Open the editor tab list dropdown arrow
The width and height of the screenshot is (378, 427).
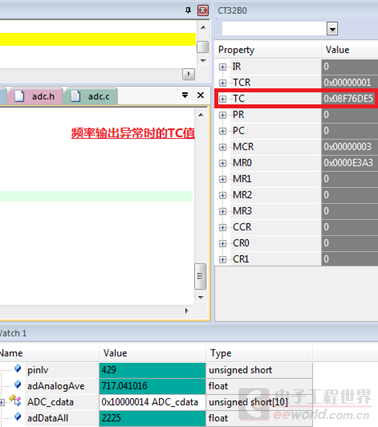185,95
